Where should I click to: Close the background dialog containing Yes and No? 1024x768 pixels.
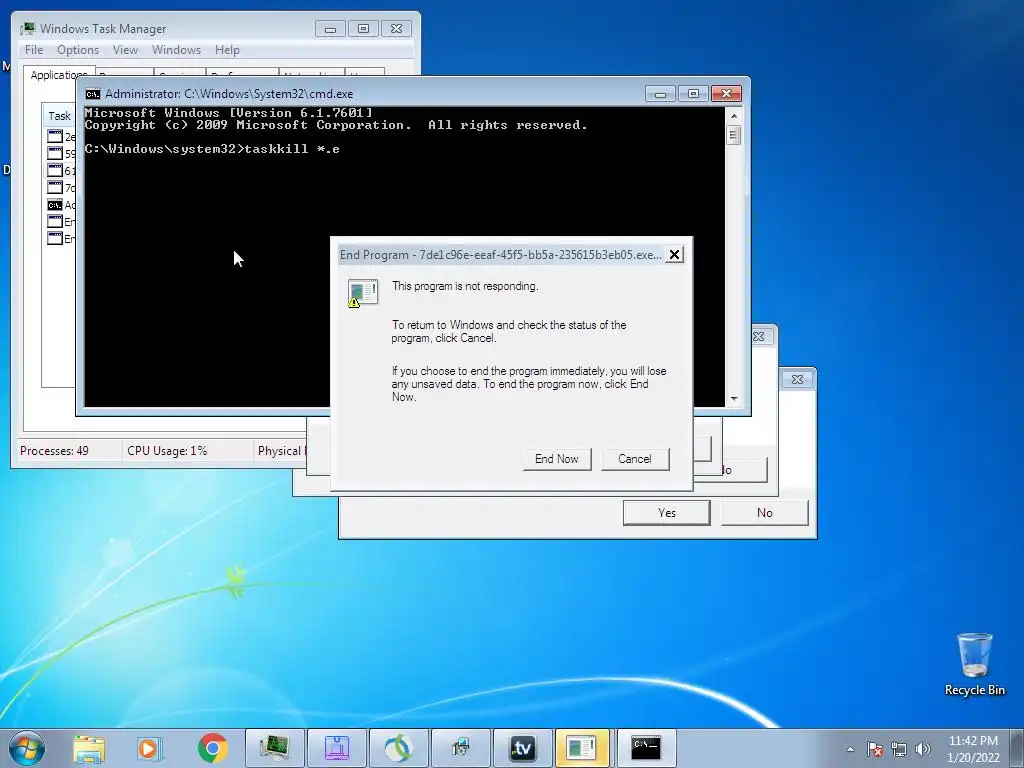[797, 379]
